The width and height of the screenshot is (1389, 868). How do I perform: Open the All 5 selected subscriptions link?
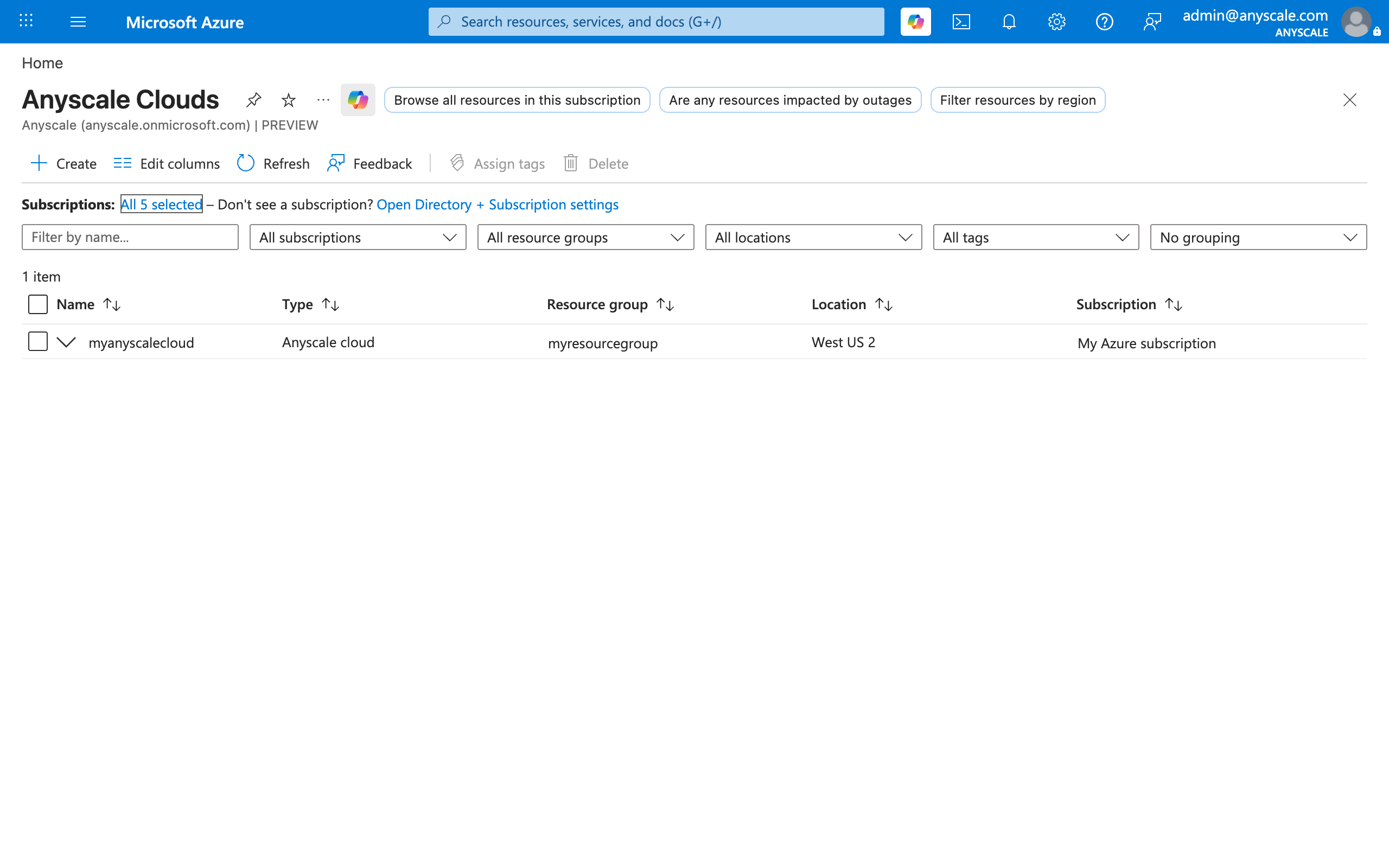click(x=161, y=205)
